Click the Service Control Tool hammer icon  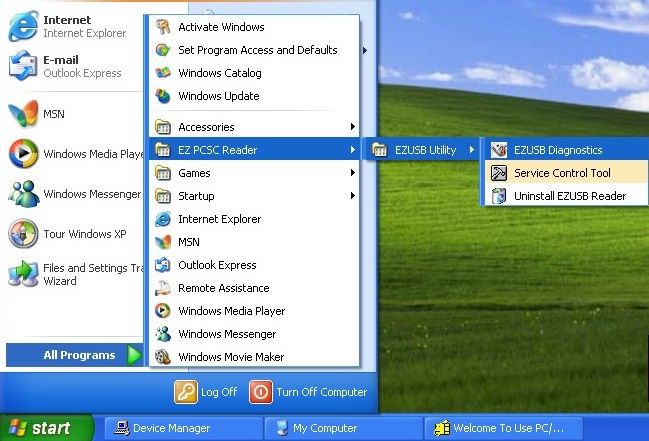tap(499, 173)
